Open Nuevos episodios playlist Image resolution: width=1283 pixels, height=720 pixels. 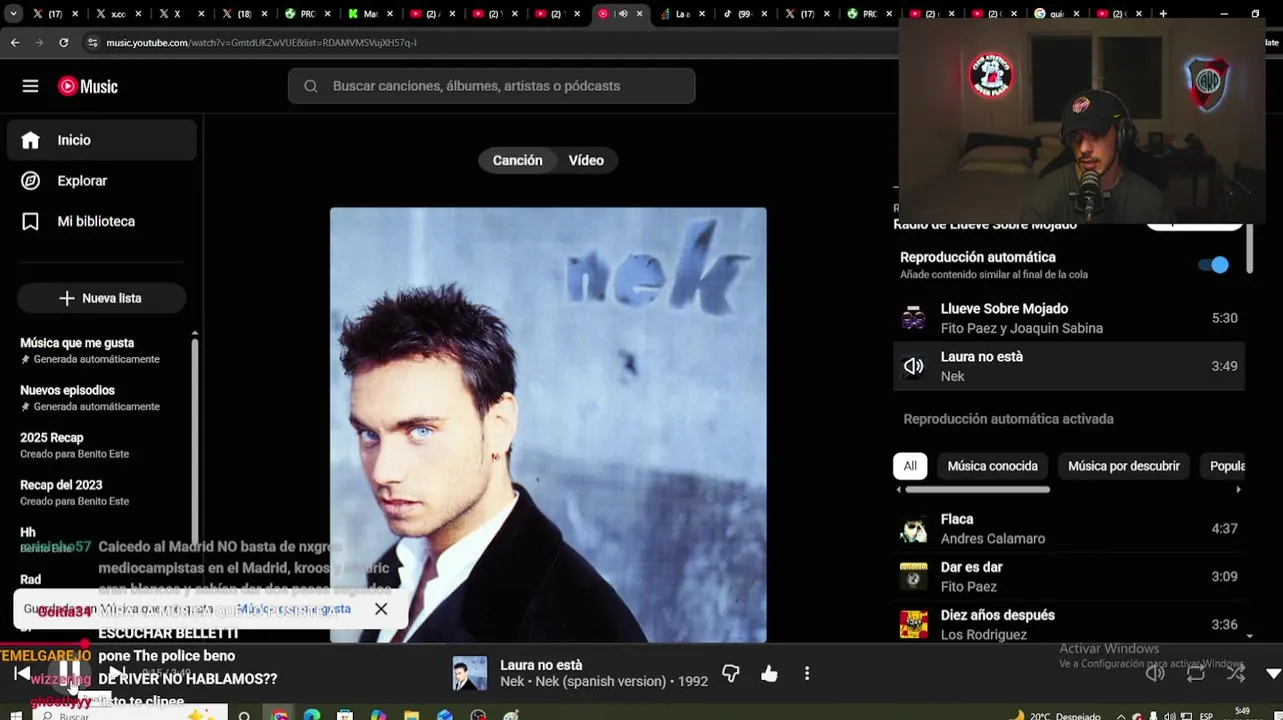[x=90, y=398]
